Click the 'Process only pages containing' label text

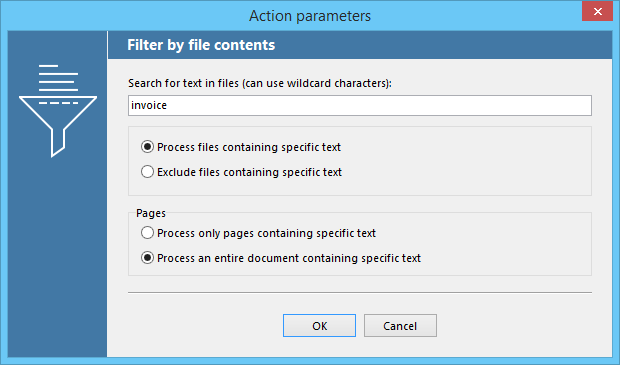tap(267, 233)
